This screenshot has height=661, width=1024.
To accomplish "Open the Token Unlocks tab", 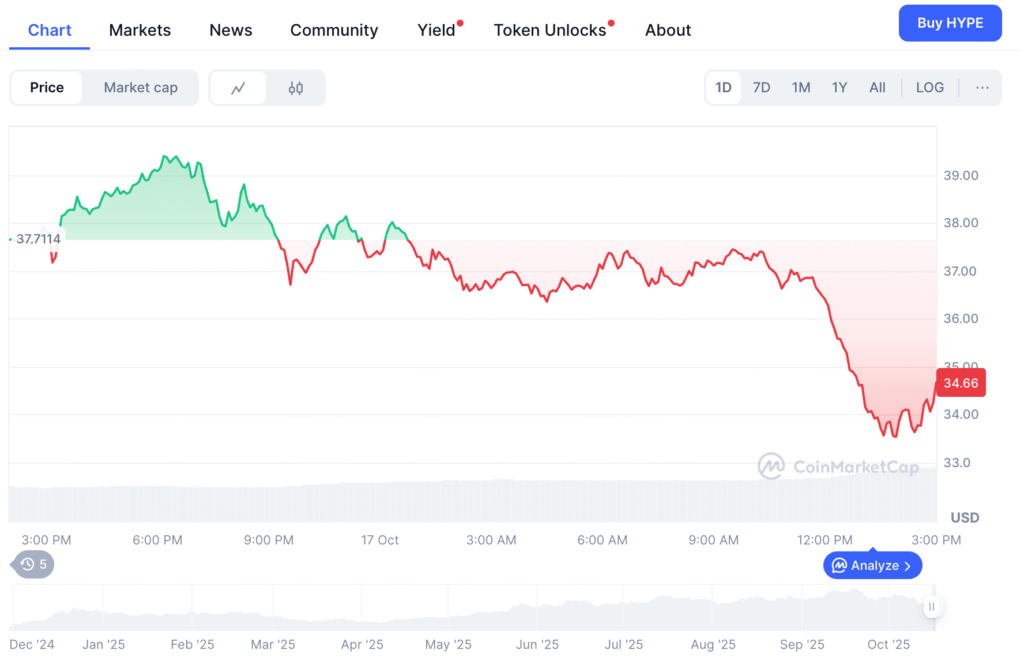I will (x=550, y=30).
